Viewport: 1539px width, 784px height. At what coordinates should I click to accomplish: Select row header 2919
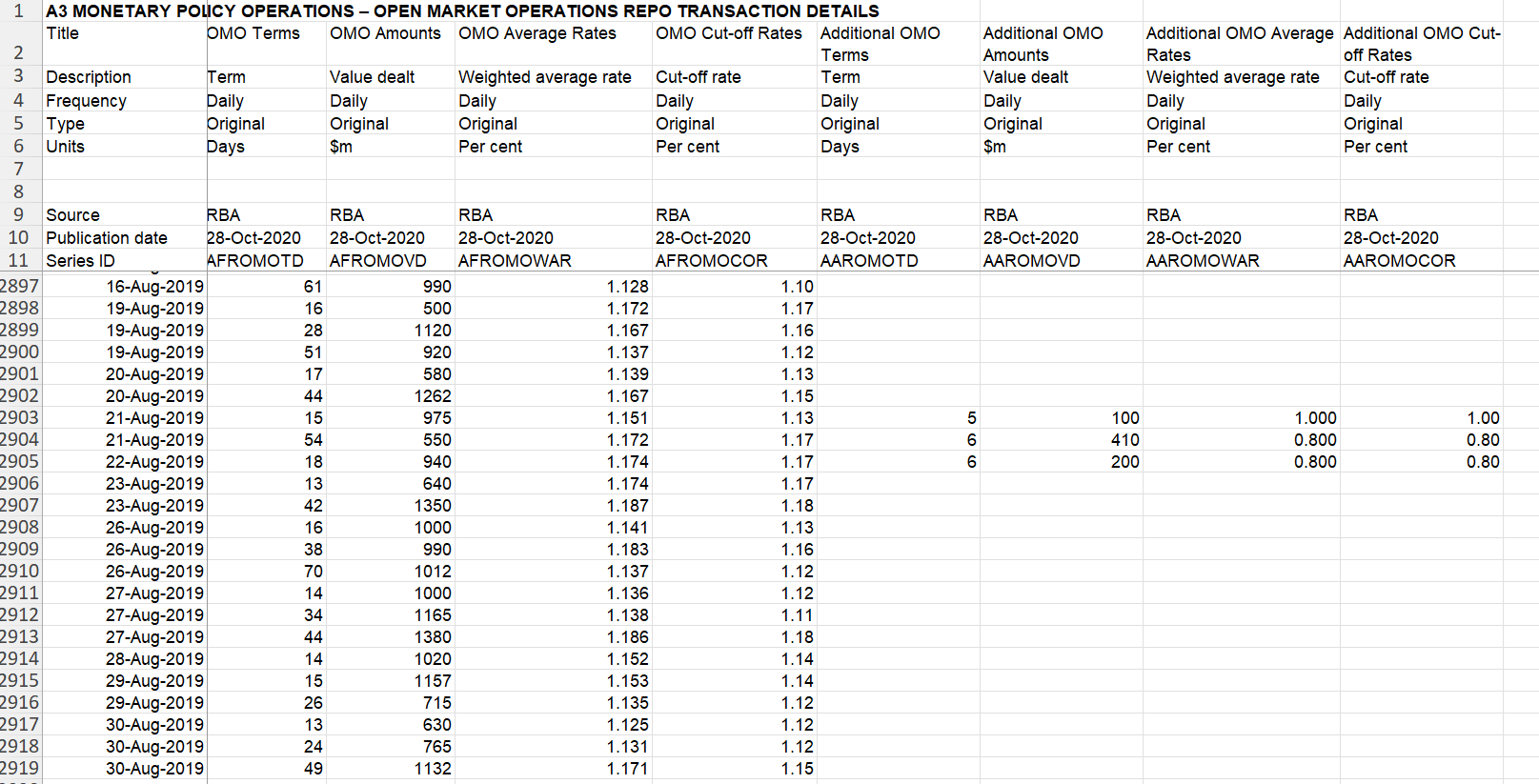point(20,768)
